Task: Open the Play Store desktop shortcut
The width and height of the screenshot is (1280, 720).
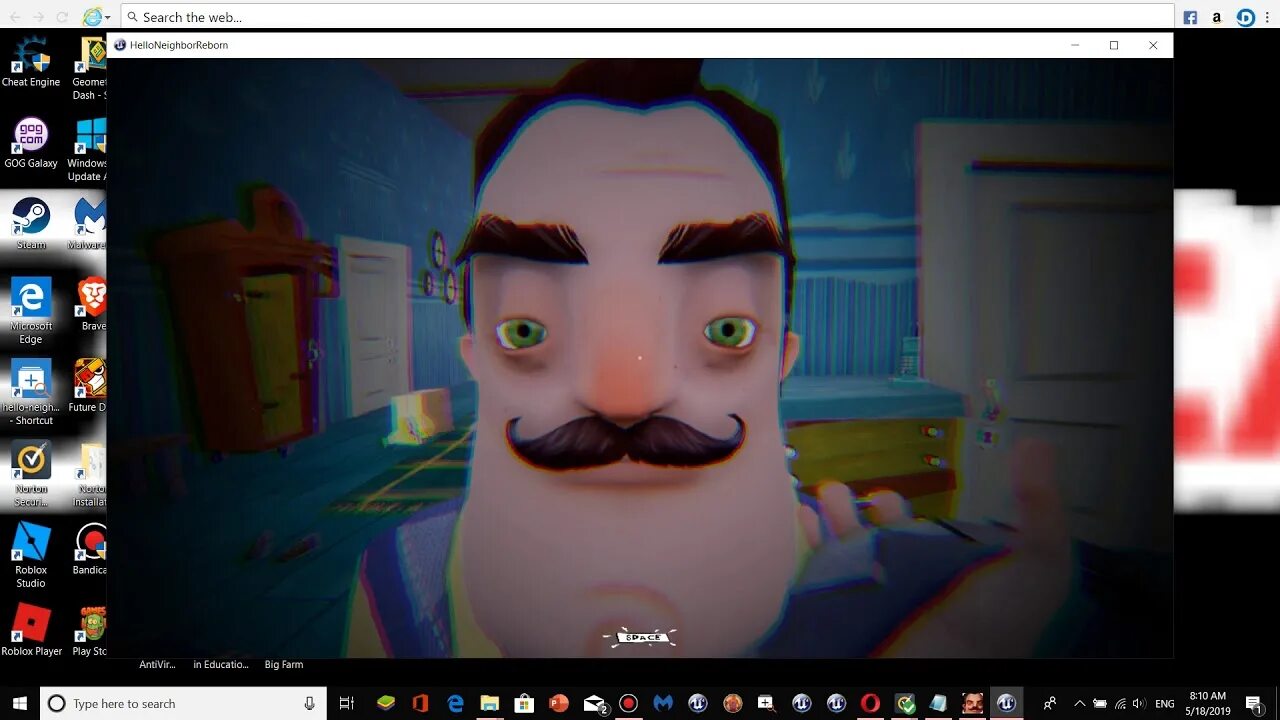Action: tap(91, 630)
